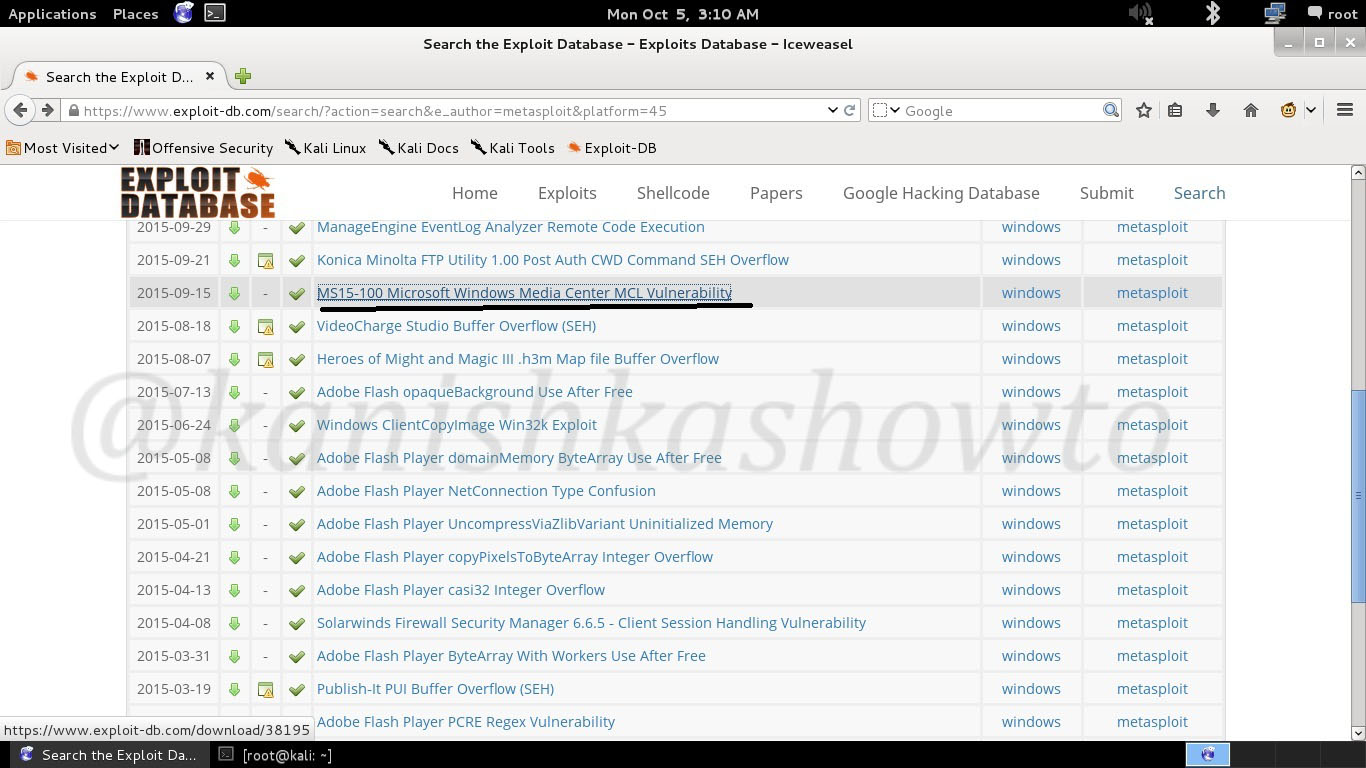Click the browser Back arrow button

coord(20,110)
